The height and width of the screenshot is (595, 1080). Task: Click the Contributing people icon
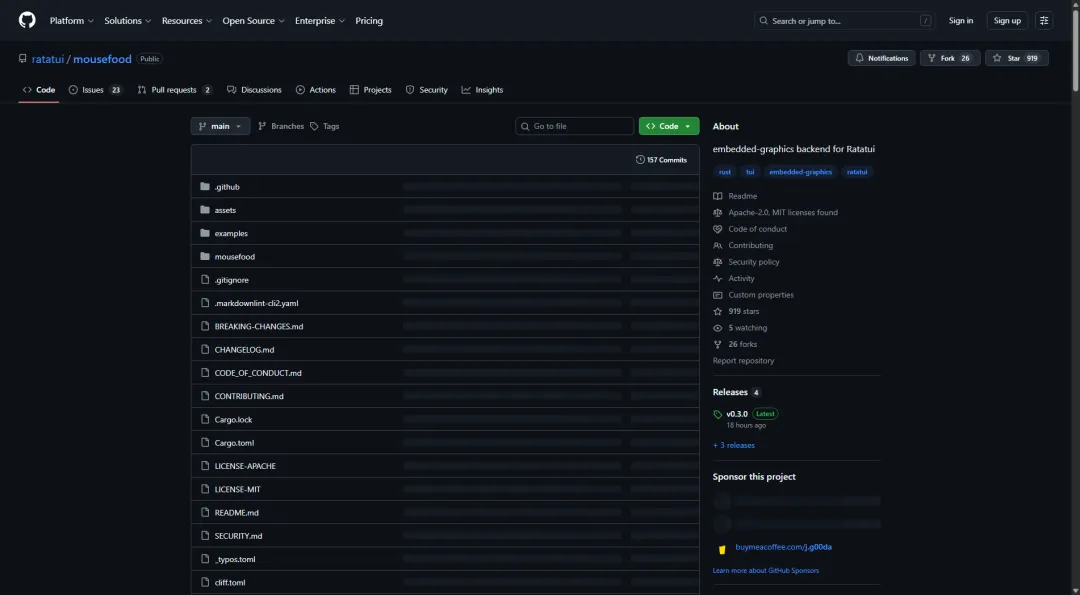click(718, 246)
